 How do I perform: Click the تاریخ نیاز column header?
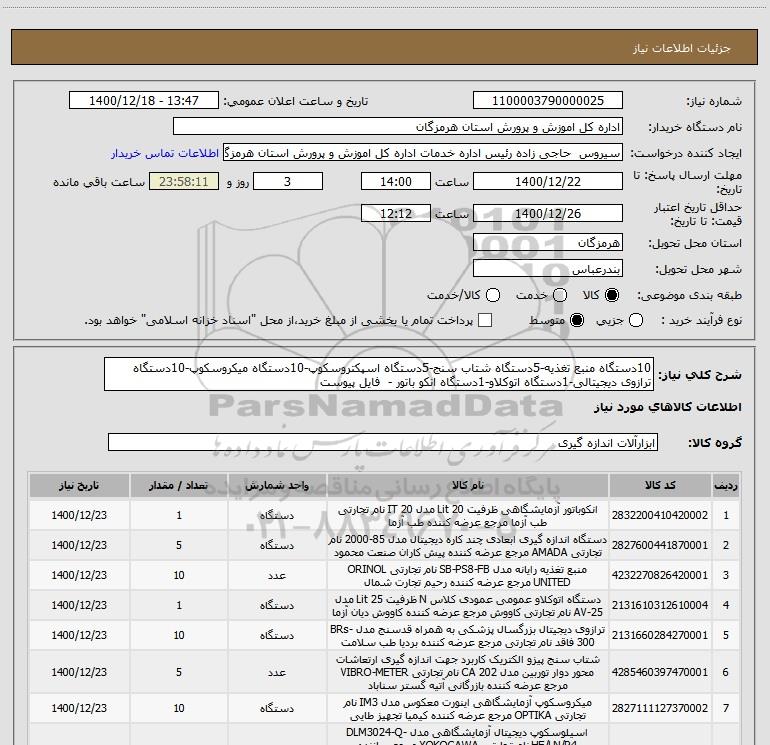[x=79, y=486]
